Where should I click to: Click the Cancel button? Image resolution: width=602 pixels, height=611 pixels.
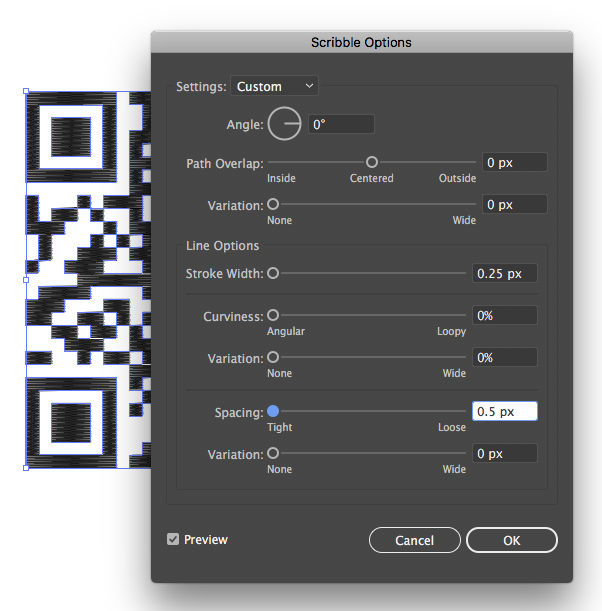[x=415, y=540]
